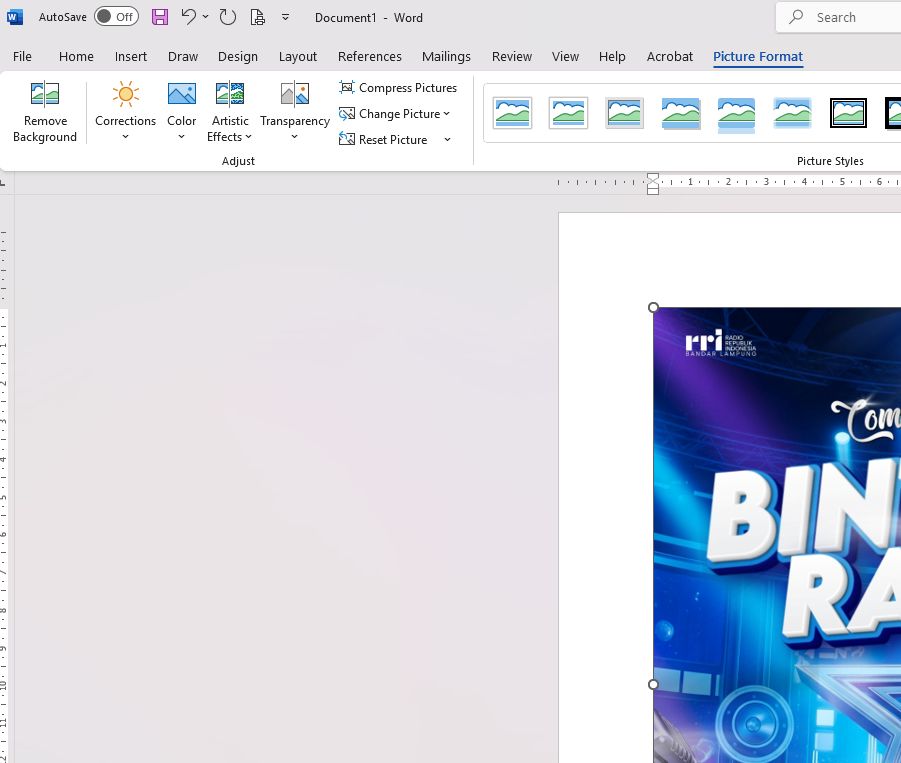Open the Color options
The width and height of the screenshot is (901, 763).
(182, 111)
